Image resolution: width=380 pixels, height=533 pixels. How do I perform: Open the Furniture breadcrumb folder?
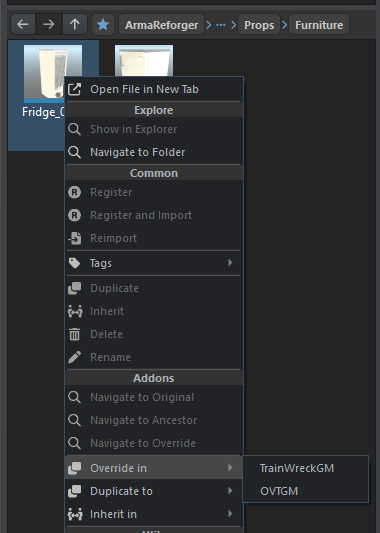(x=319, y=25)
